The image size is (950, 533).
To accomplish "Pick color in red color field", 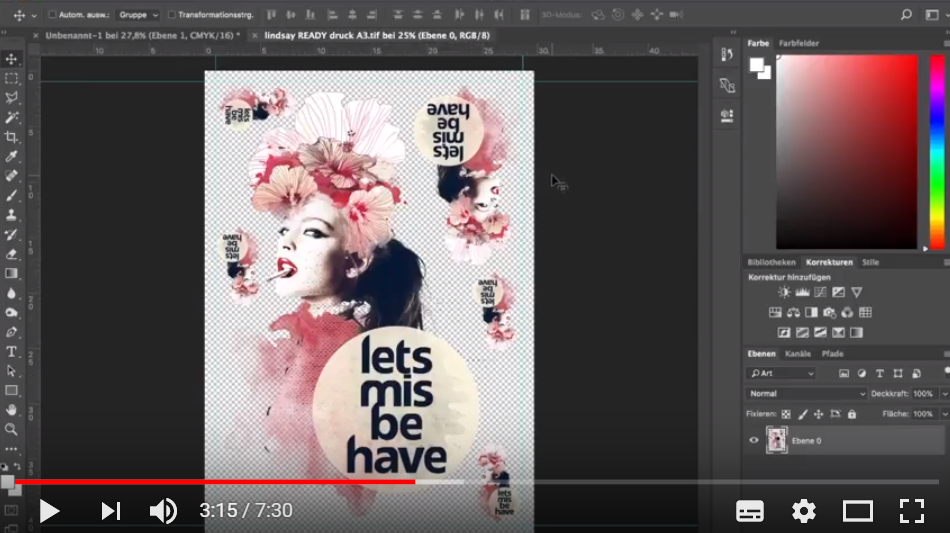I will [847, 151].
